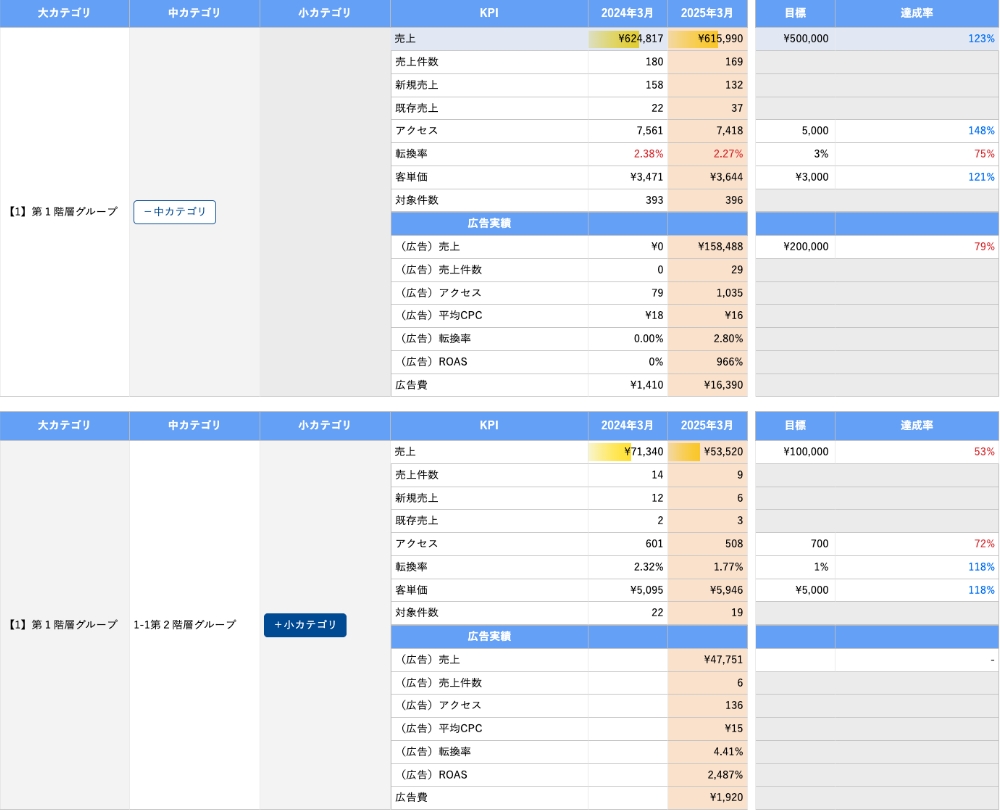Select the 目標 header in bottom table

[x=794, y=425]
